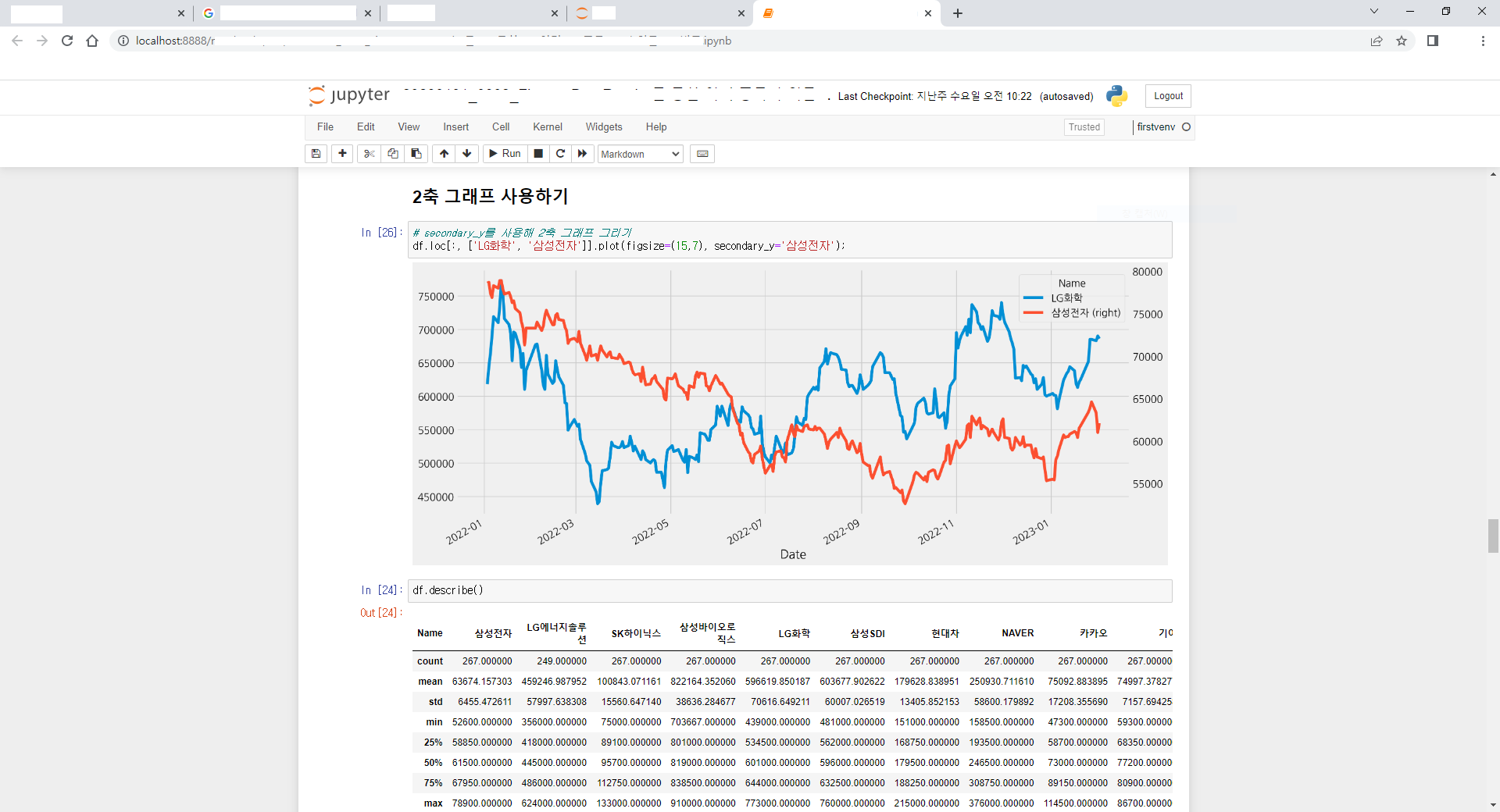Image resolution: width=1500 pixels, height=812 pixels.
Task: Switch to the Google tab
Action: tap(285, 13)
